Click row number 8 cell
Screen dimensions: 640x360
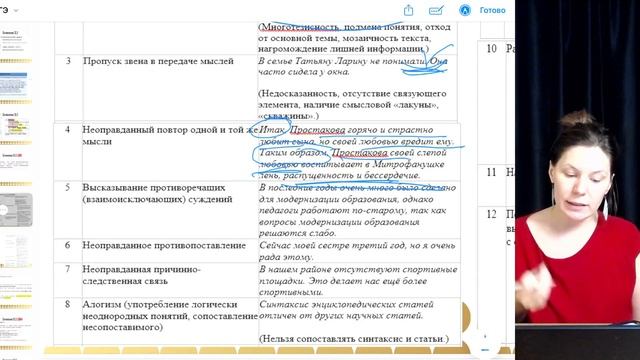(67, 304)
